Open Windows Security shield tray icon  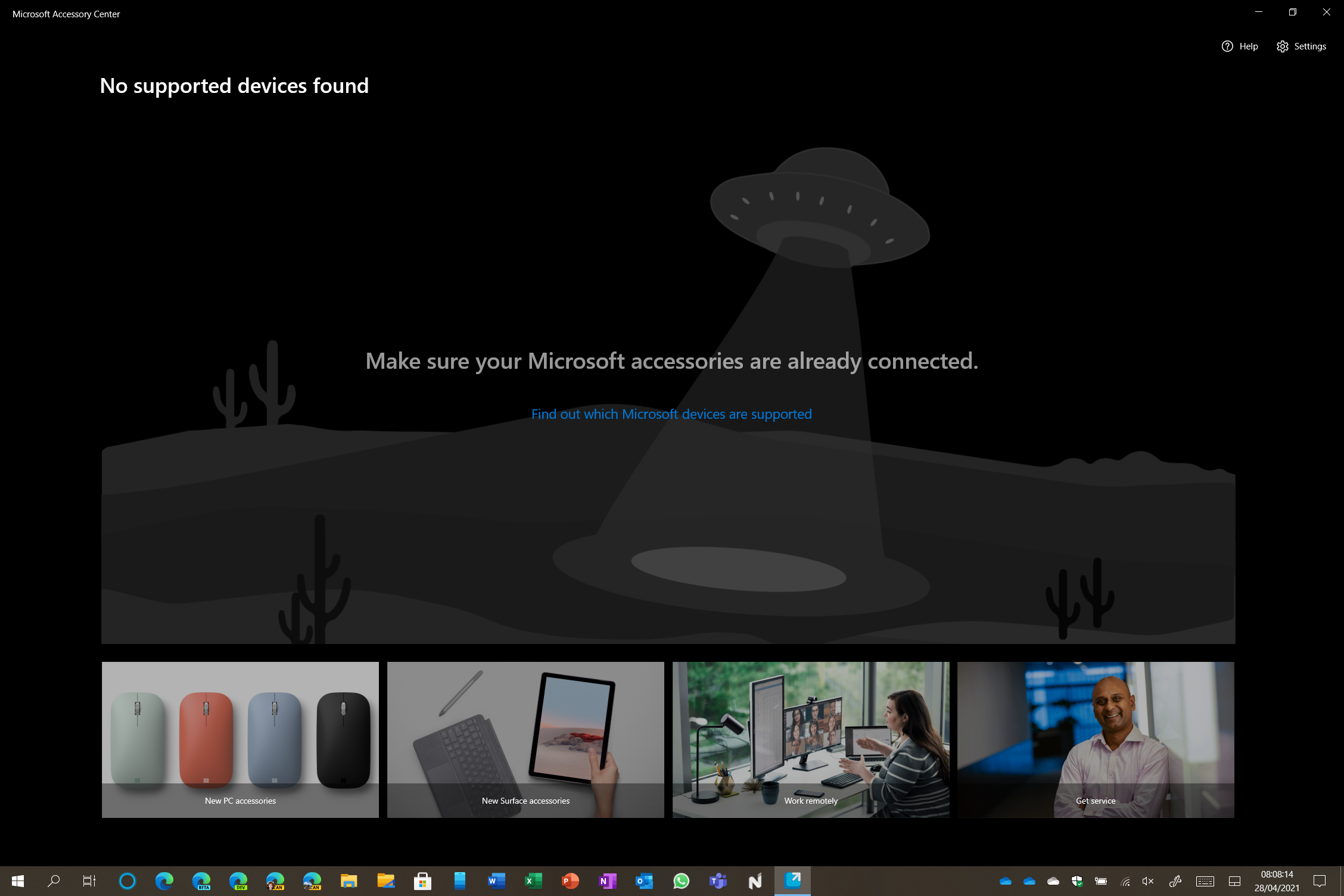pyautogui.click(x=1077, y=881)
